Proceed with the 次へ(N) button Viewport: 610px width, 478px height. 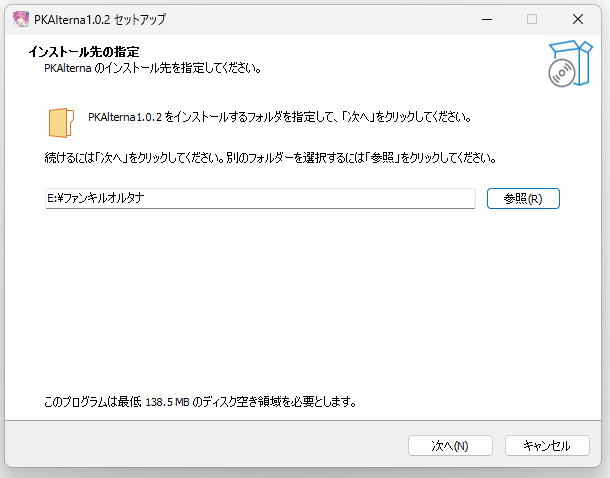[x=450, y=445]
